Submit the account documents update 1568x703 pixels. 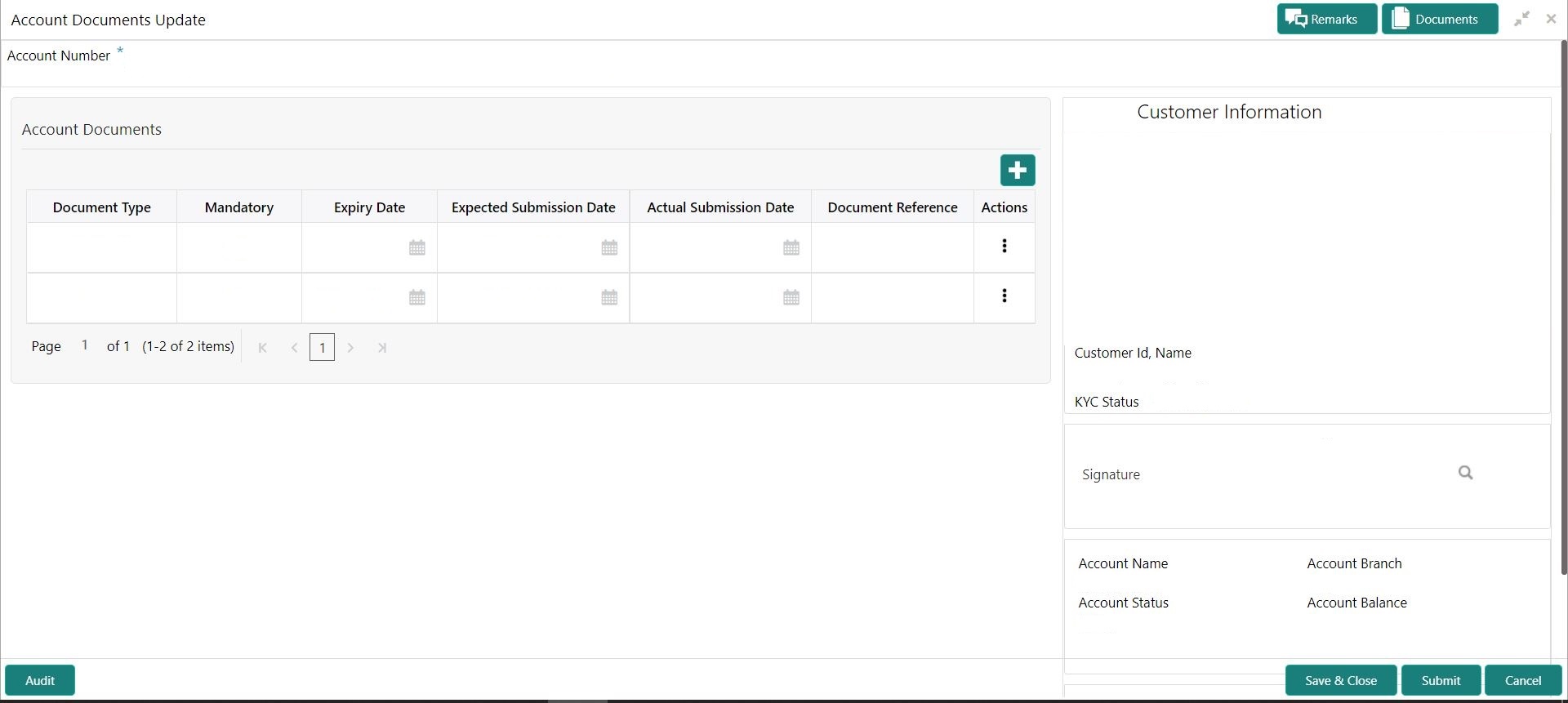tap(1441, 680)
